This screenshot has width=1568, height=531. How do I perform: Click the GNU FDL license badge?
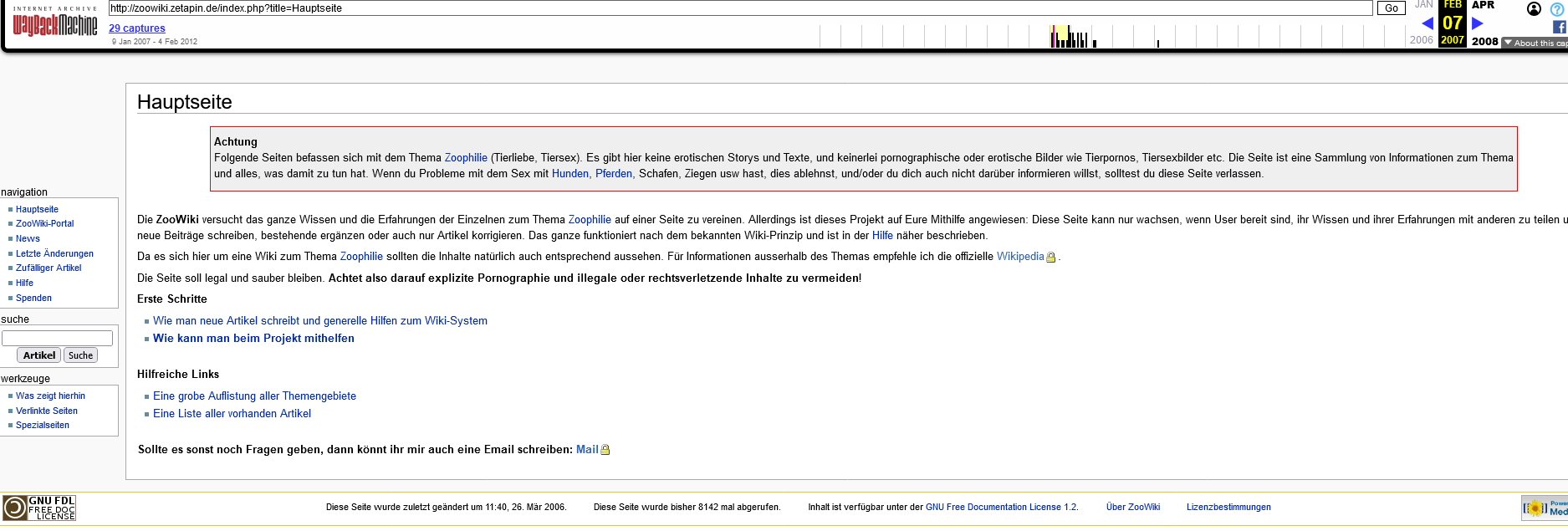click(39, 508)
